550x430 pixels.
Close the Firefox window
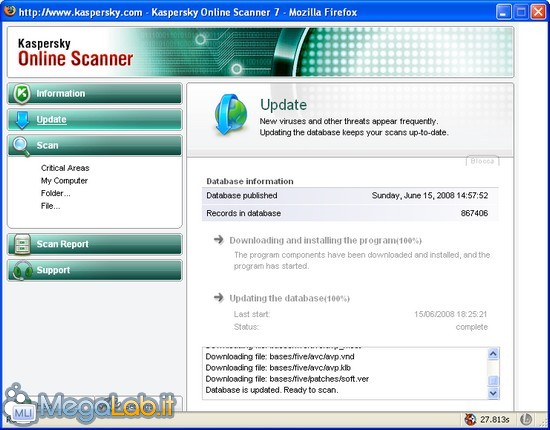[x=538, y=12]
